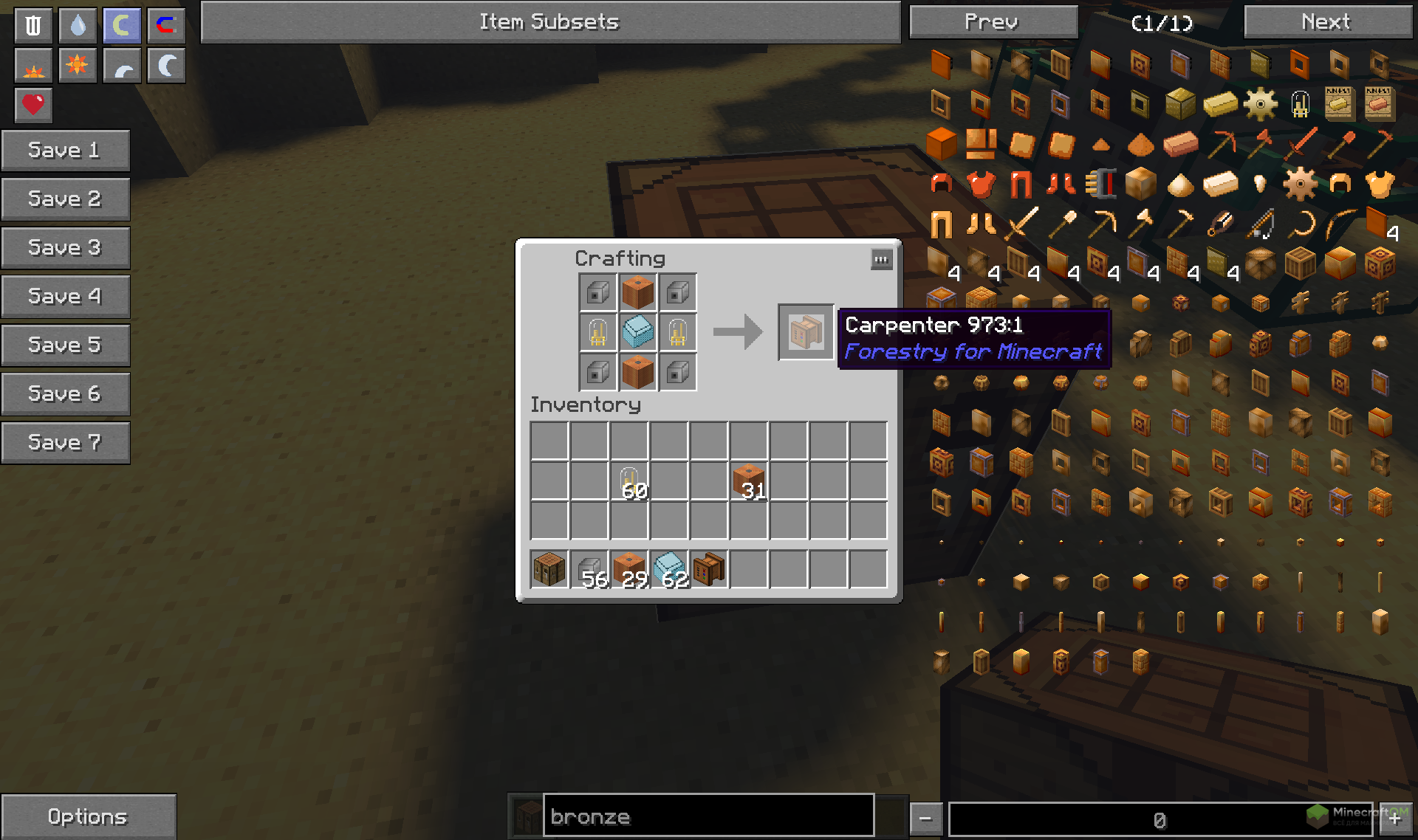
Task: Click the blue ice/glass crafting ingredient icon
Action: pyautogui.click(x=638, y=332)
